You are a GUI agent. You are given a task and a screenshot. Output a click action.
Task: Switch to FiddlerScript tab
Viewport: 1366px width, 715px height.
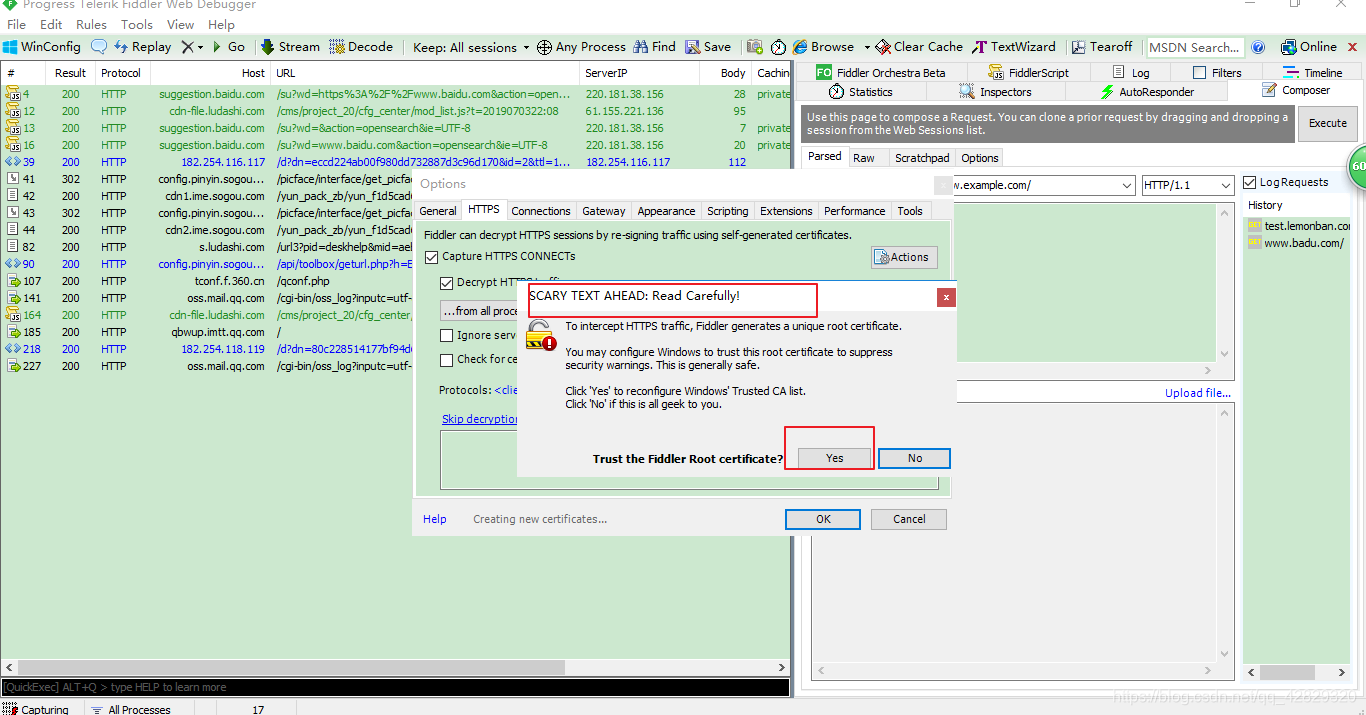pos(1028,72)
